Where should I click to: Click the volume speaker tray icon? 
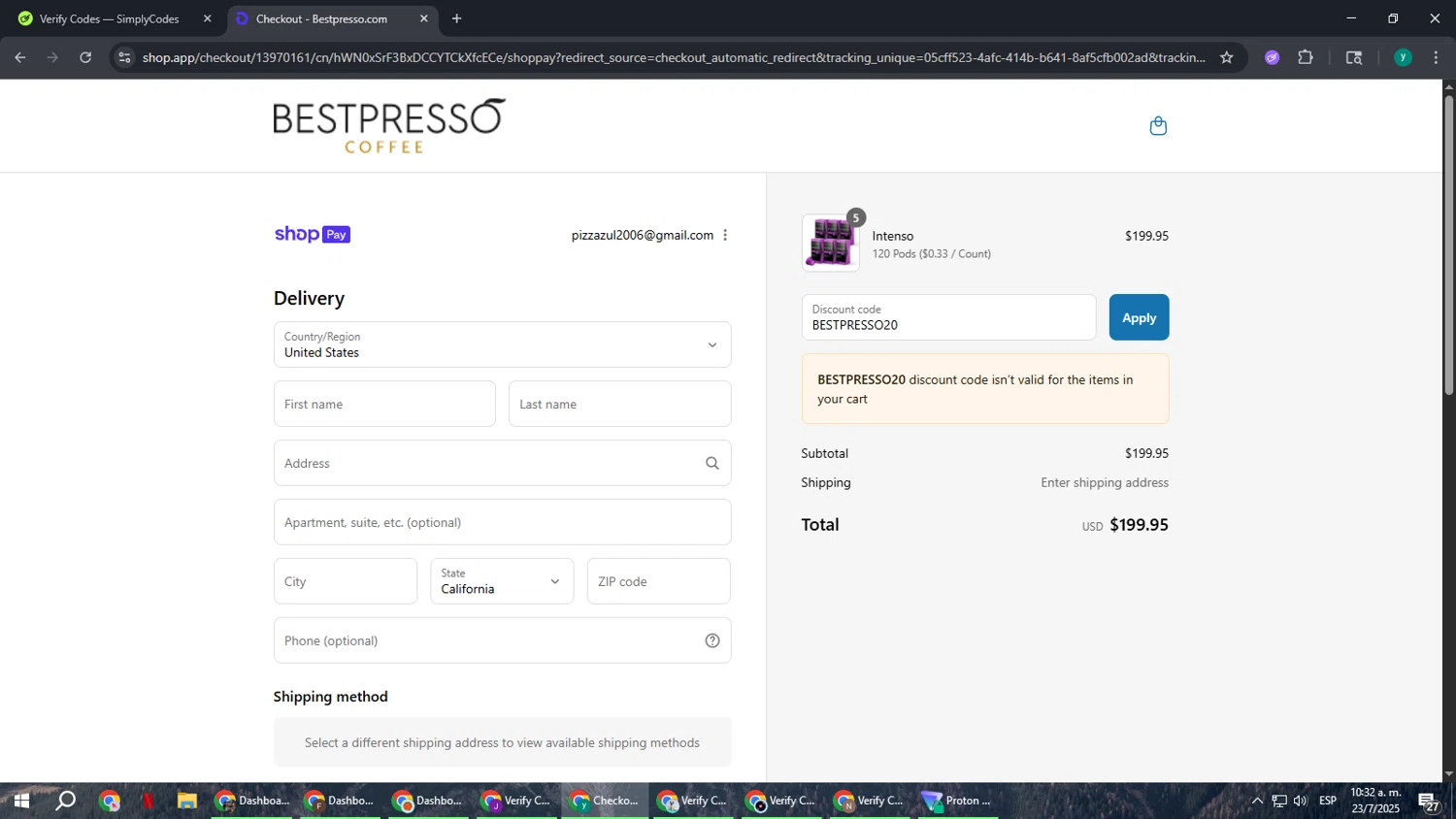(x=1301, y=801)
